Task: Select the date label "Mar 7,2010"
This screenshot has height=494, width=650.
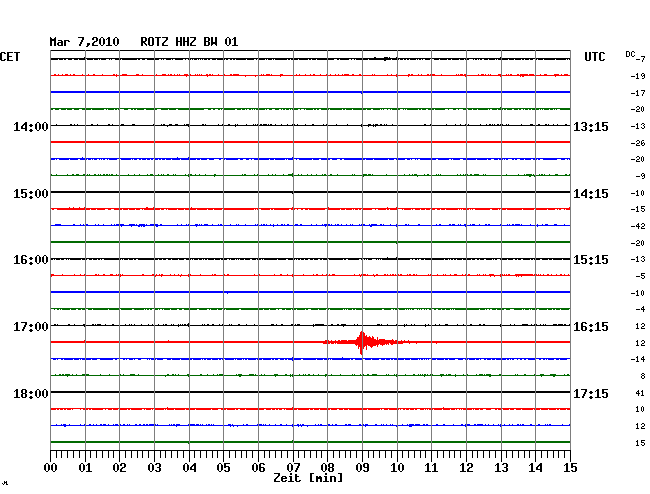Action: click(x=84, y=42)
